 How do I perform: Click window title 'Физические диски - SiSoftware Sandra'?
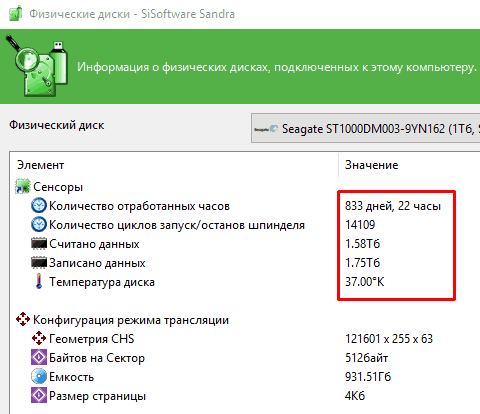tap(132, 14)
